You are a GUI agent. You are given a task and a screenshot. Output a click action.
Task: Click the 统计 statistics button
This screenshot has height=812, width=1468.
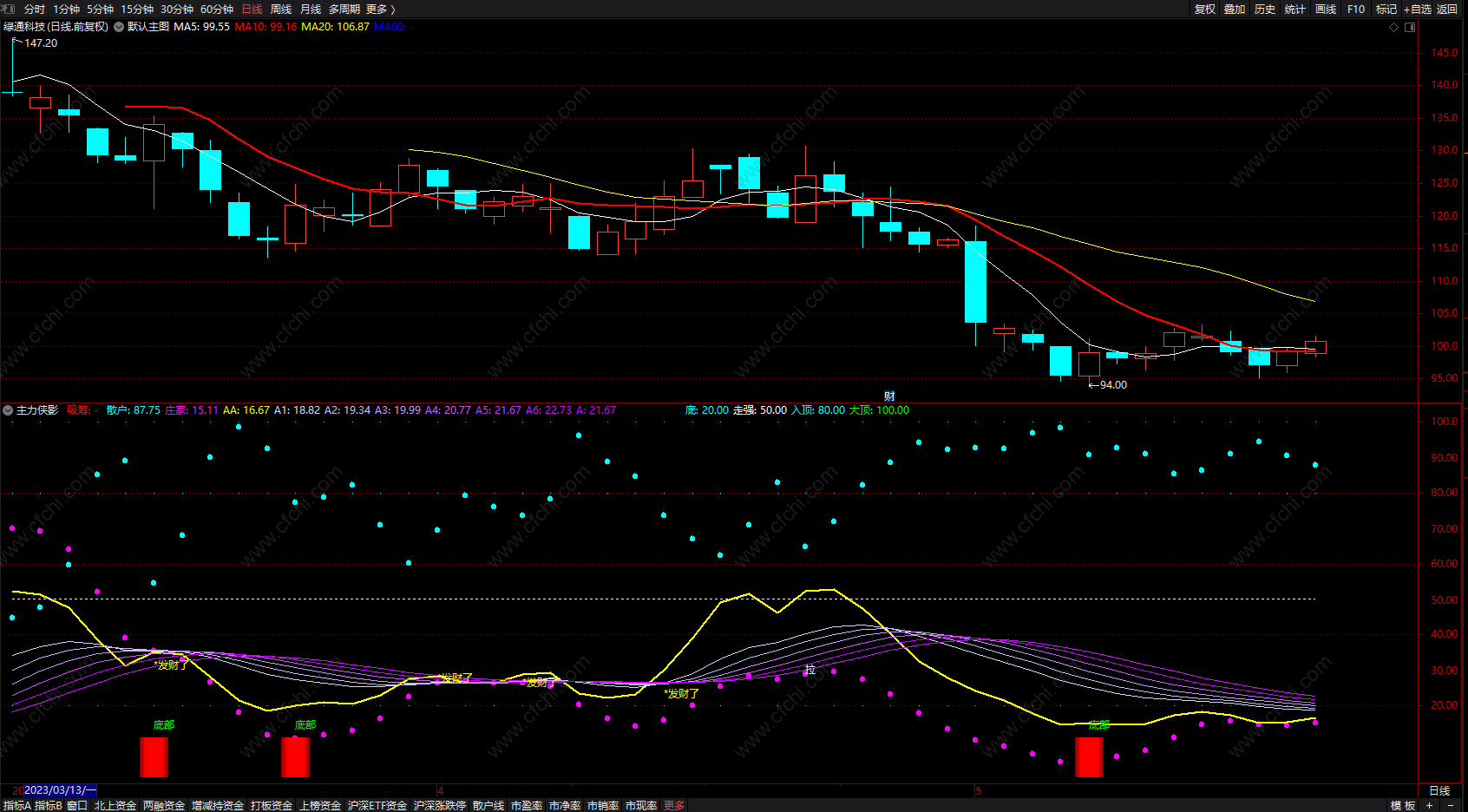tap(1295, 9)
